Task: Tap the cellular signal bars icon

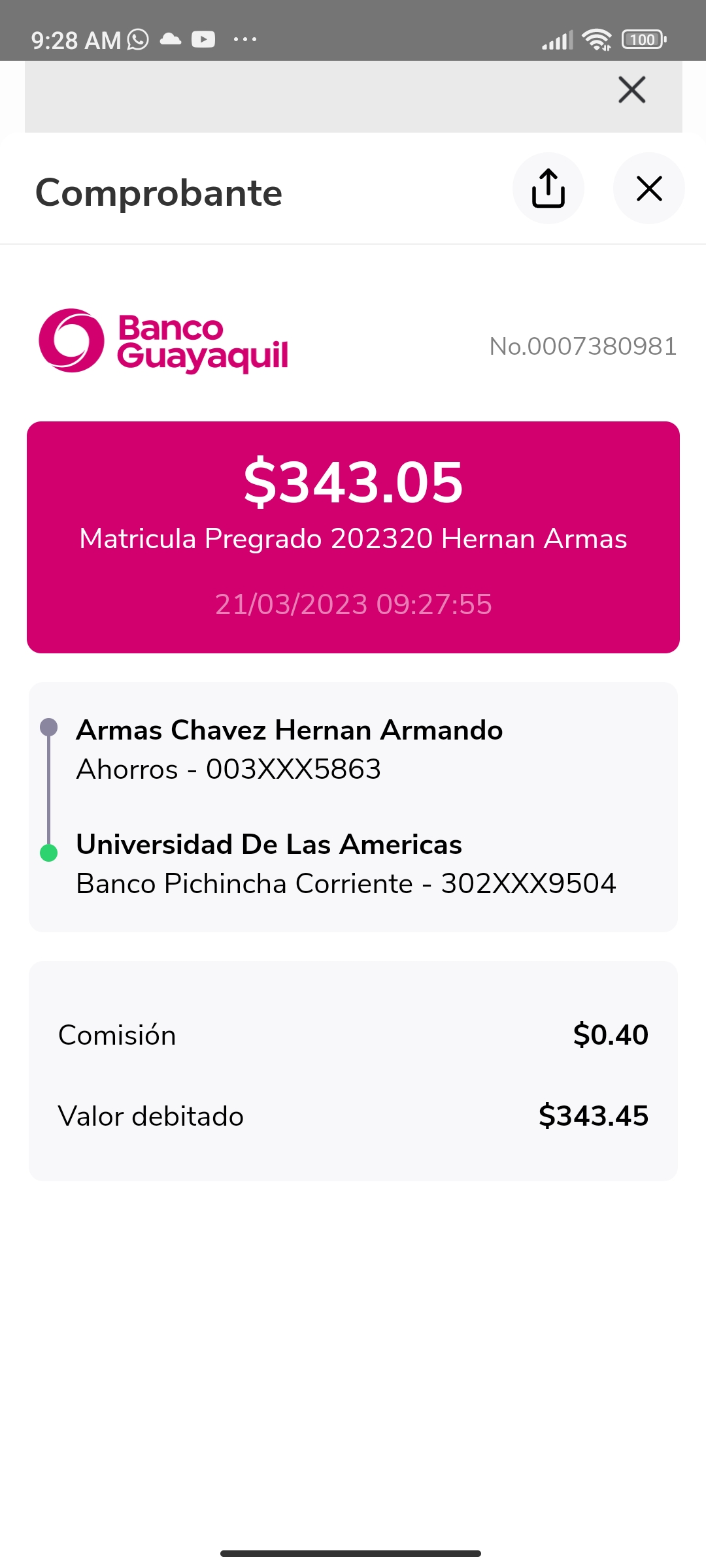Action: pos(557,41)
